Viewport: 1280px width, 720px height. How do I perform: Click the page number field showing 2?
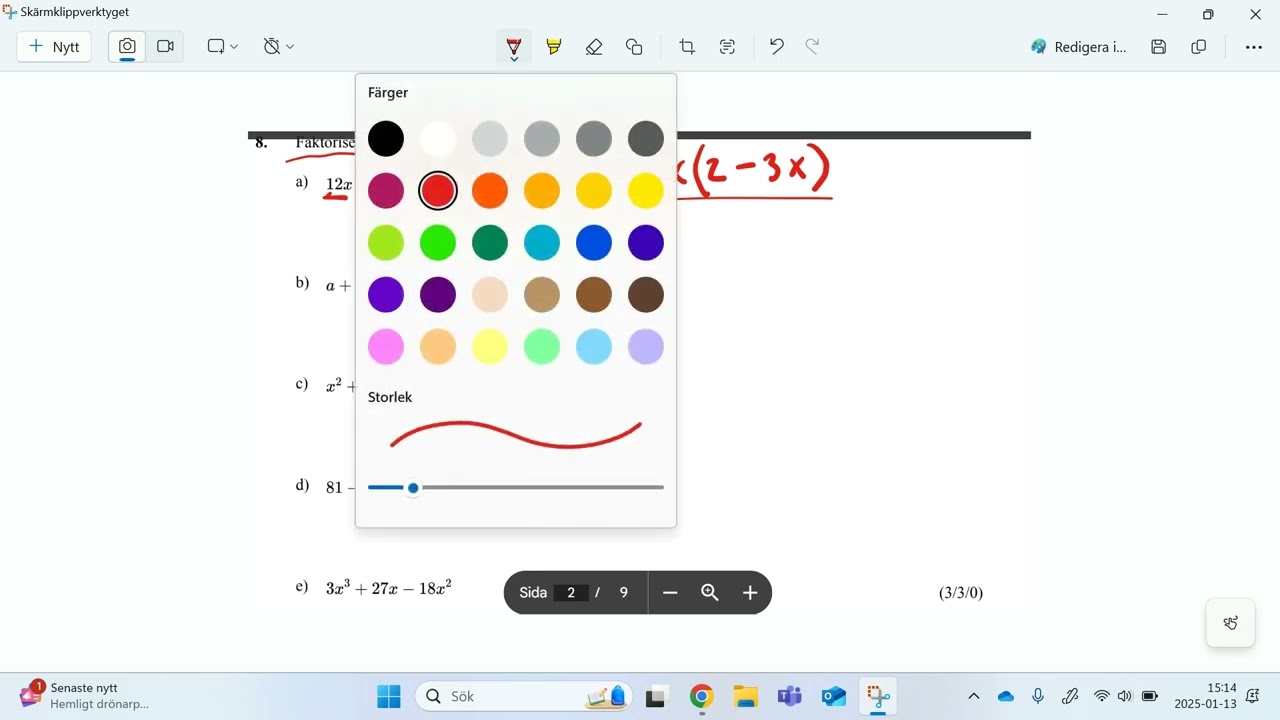coord(571,593)
